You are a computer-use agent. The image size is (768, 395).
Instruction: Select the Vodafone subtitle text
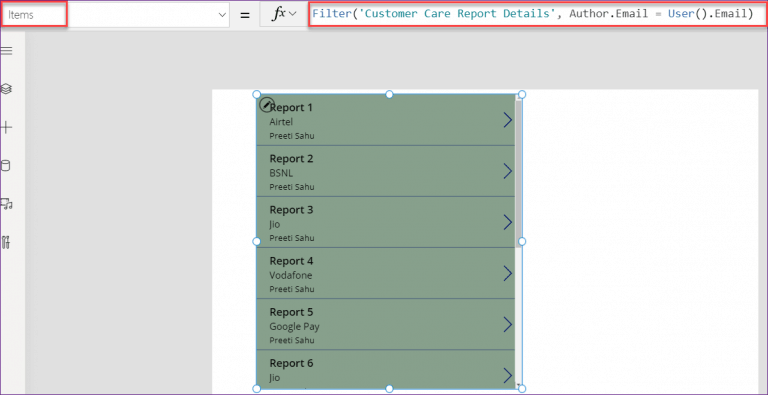(x=290, y=275)
